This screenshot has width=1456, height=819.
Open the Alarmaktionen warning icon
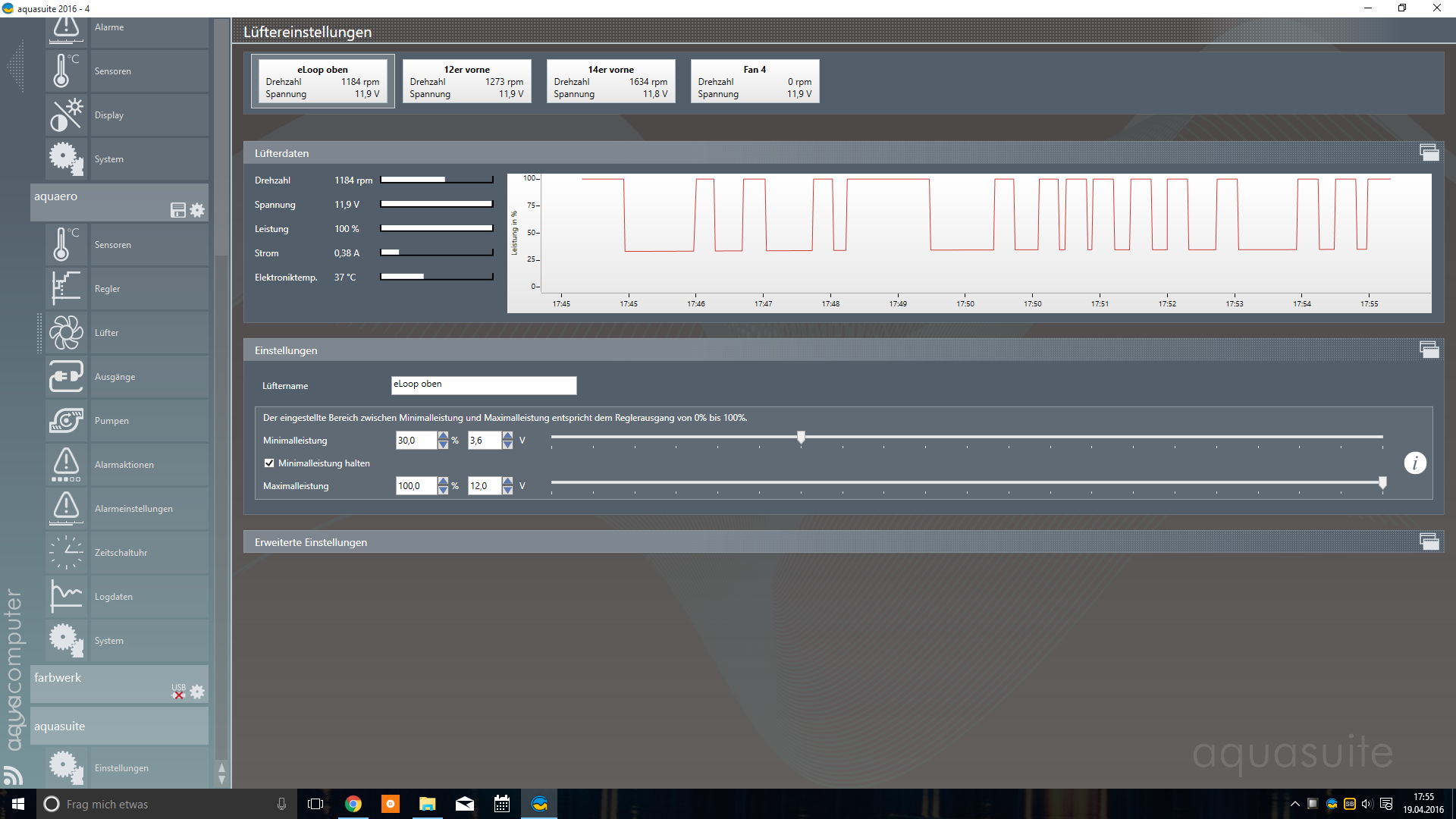tap(66, 465)
